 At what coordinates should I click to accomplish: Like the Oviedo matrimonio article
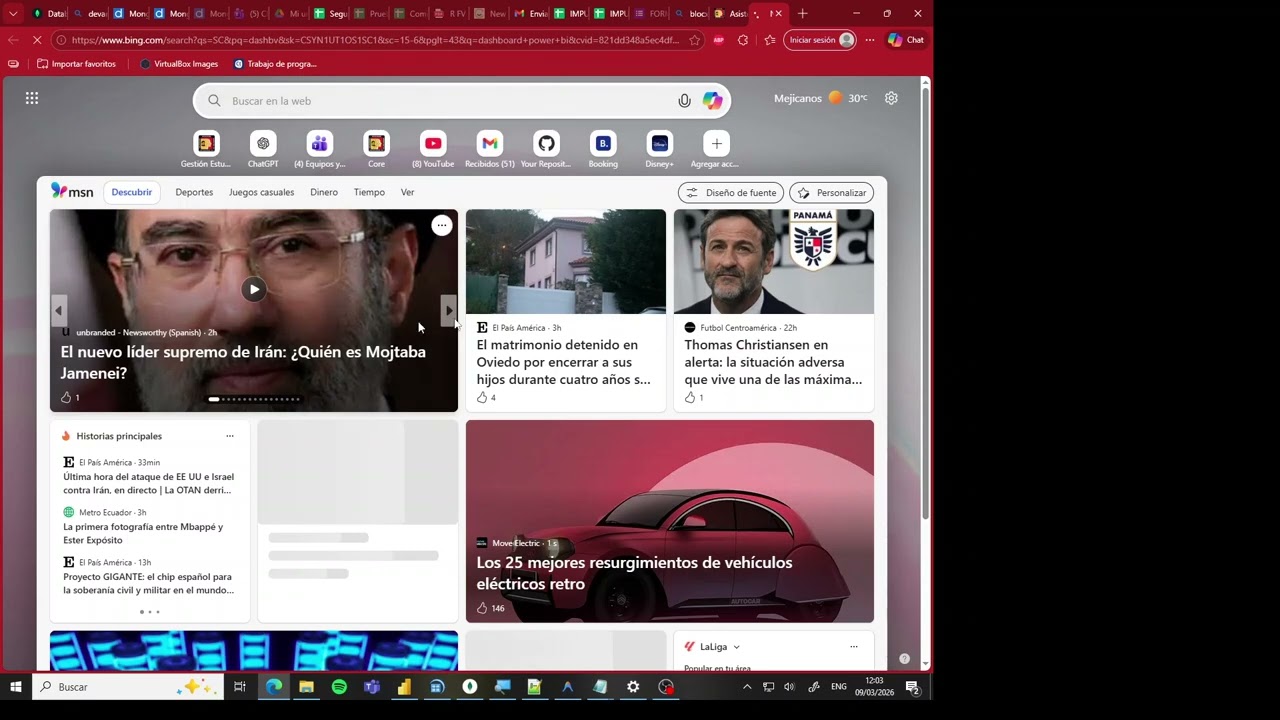click(x=482, y=397)
